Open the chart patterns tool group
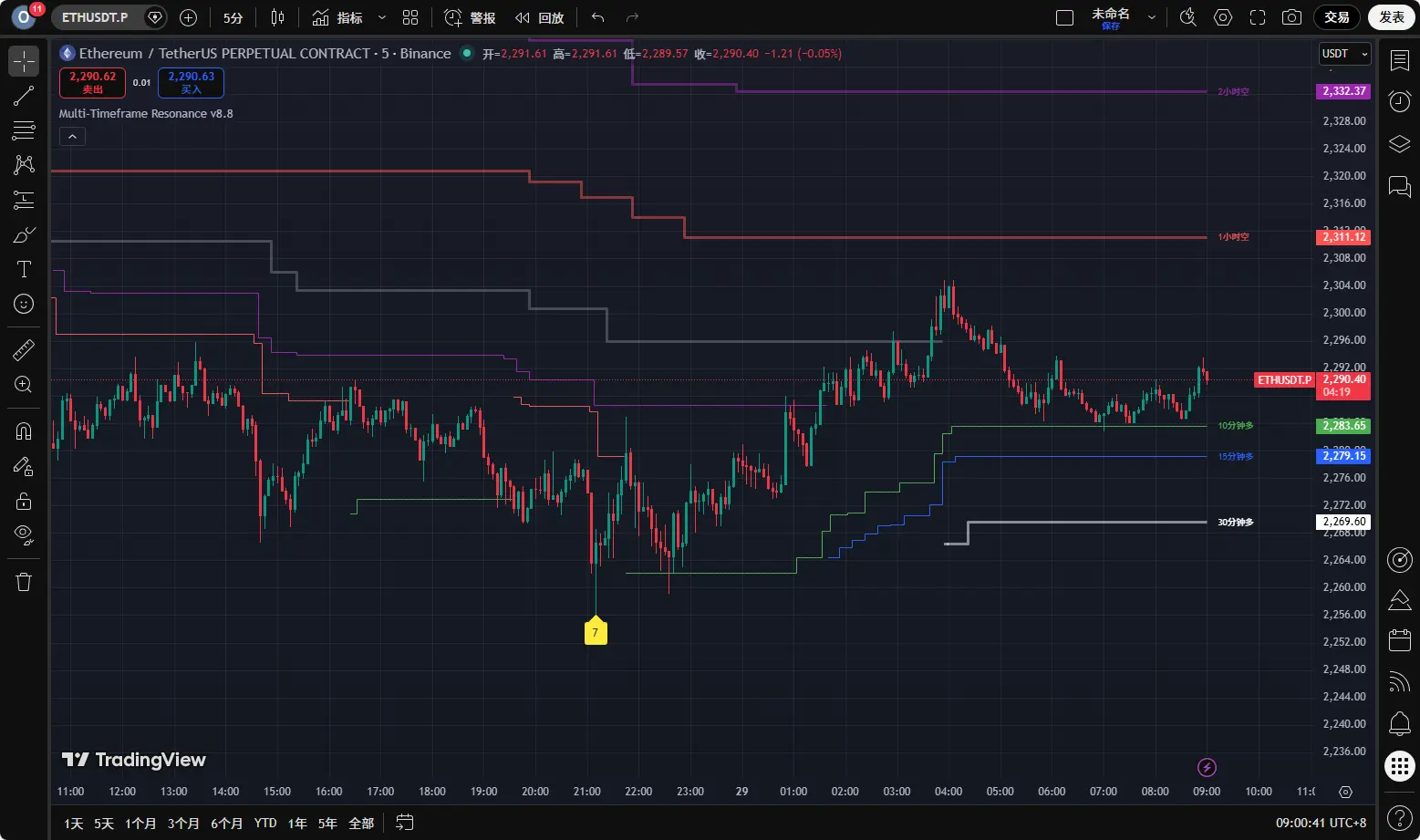Viewport: 1420px width, 840px height. tap(24, 165)
